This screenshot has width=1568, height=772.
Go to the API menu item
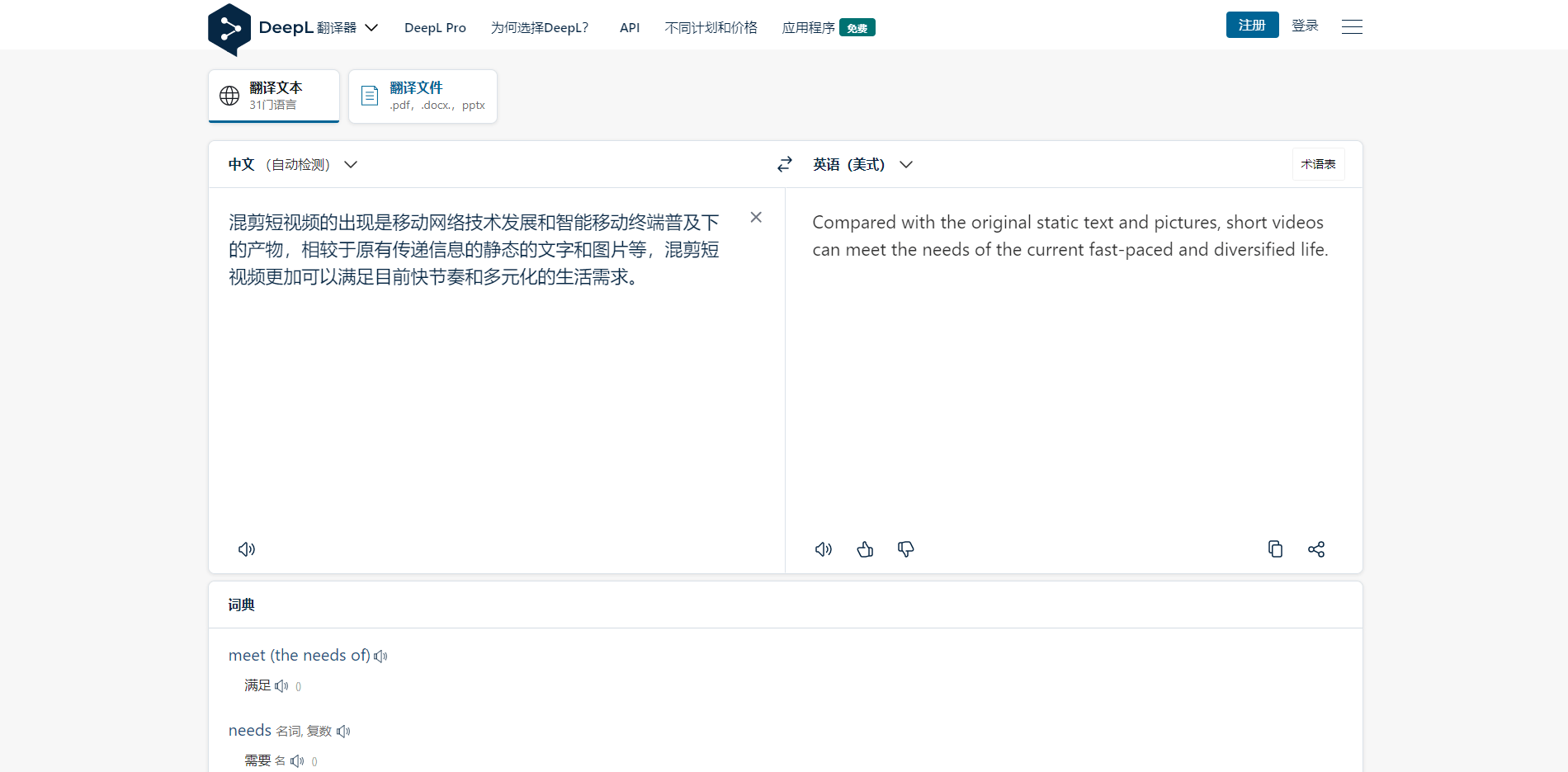[x=630, y=28]
